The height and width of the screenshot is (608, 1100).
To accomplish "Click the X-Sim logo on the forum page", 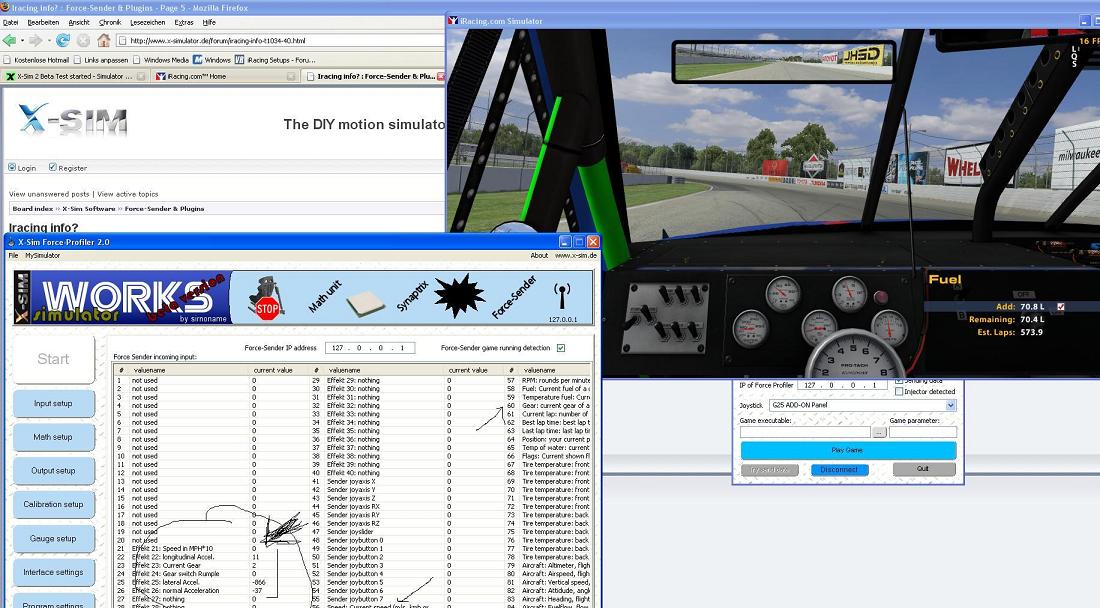I will (x=73, y=120).
